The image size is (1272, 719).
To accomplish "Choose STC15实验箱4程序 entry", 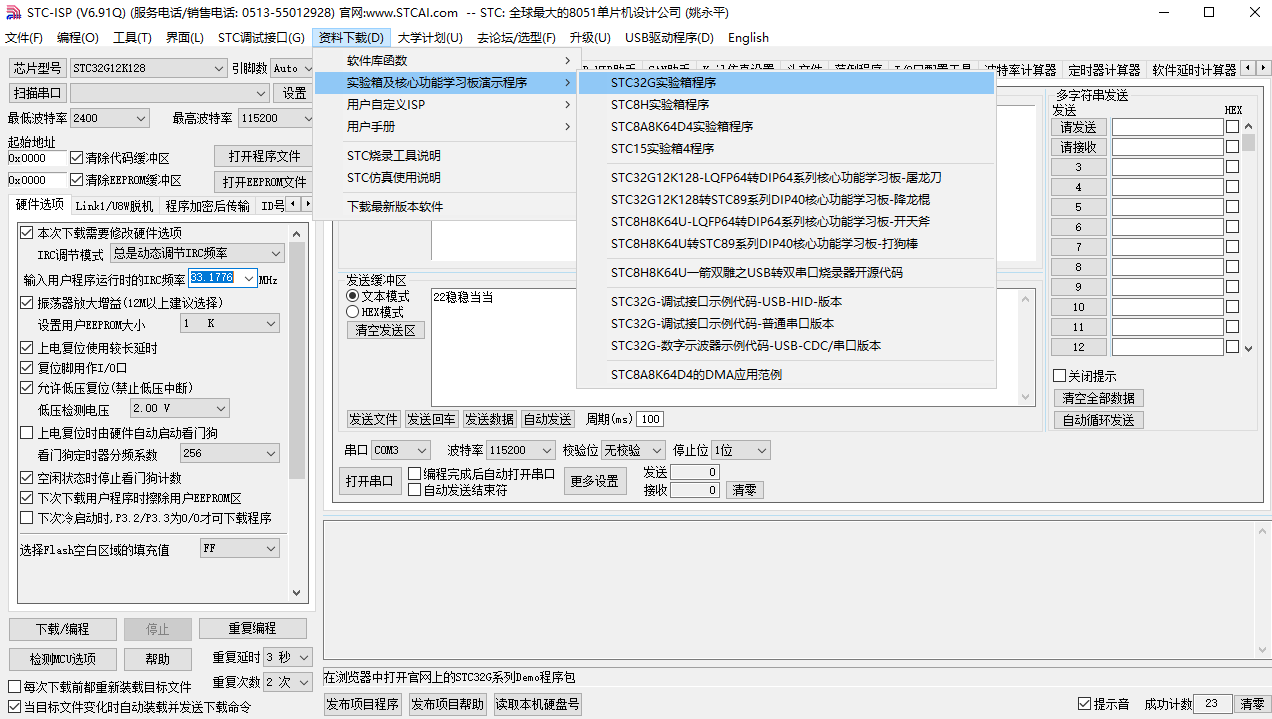I will [787, 148].
